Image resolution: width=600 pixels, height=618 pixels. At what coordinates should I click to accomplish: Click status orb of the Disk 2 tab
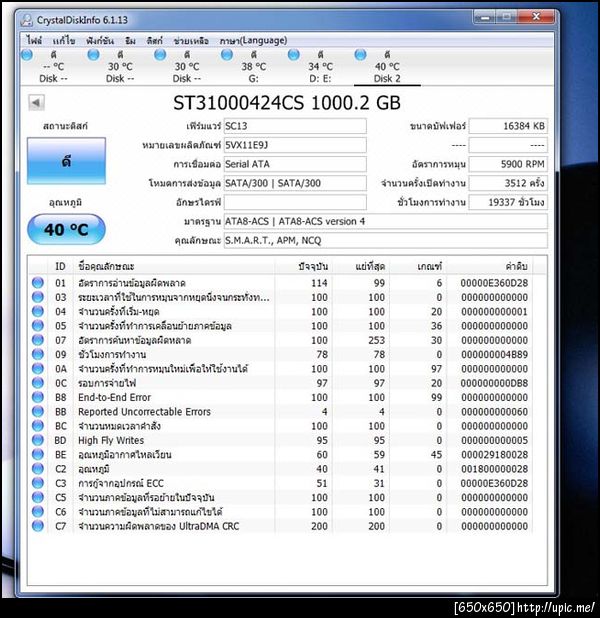pos(360,54)
